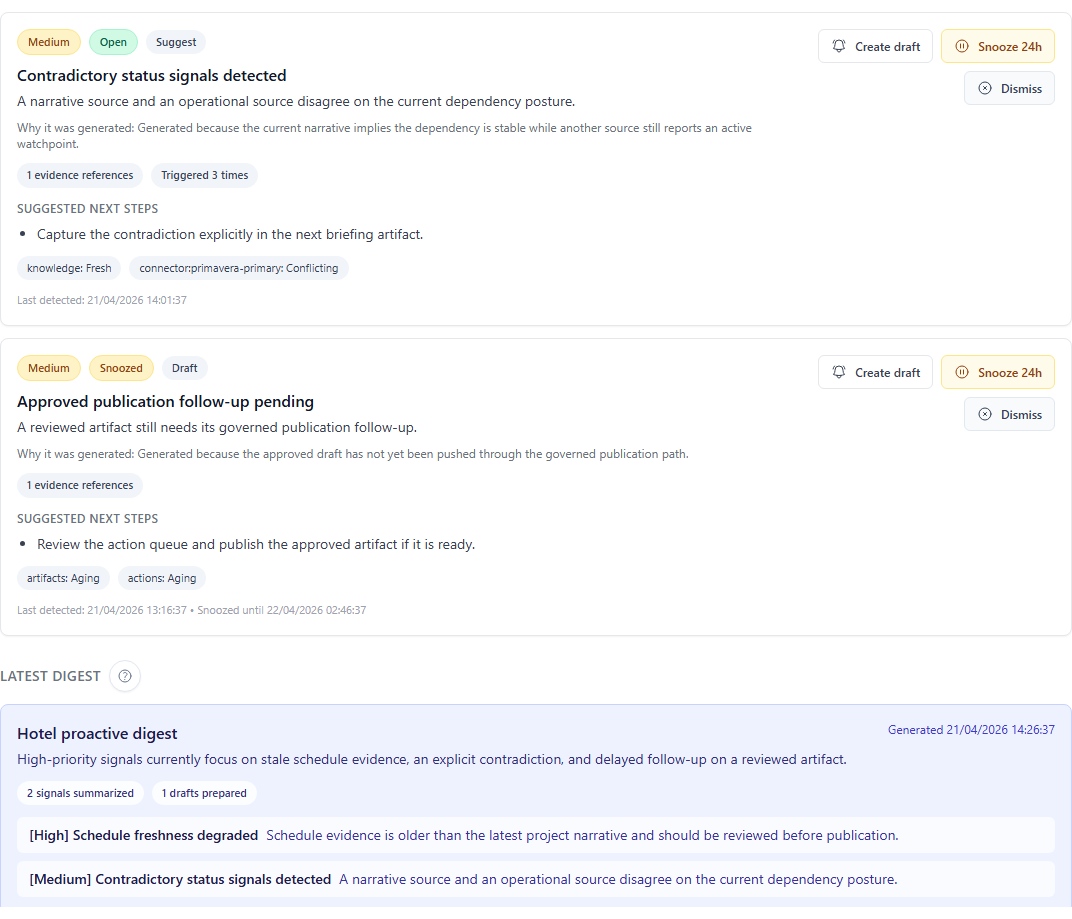Click the Snoozed status pill on the second signal
The height and width of the screenshot is (919, 1072).
tap(121, 368)
